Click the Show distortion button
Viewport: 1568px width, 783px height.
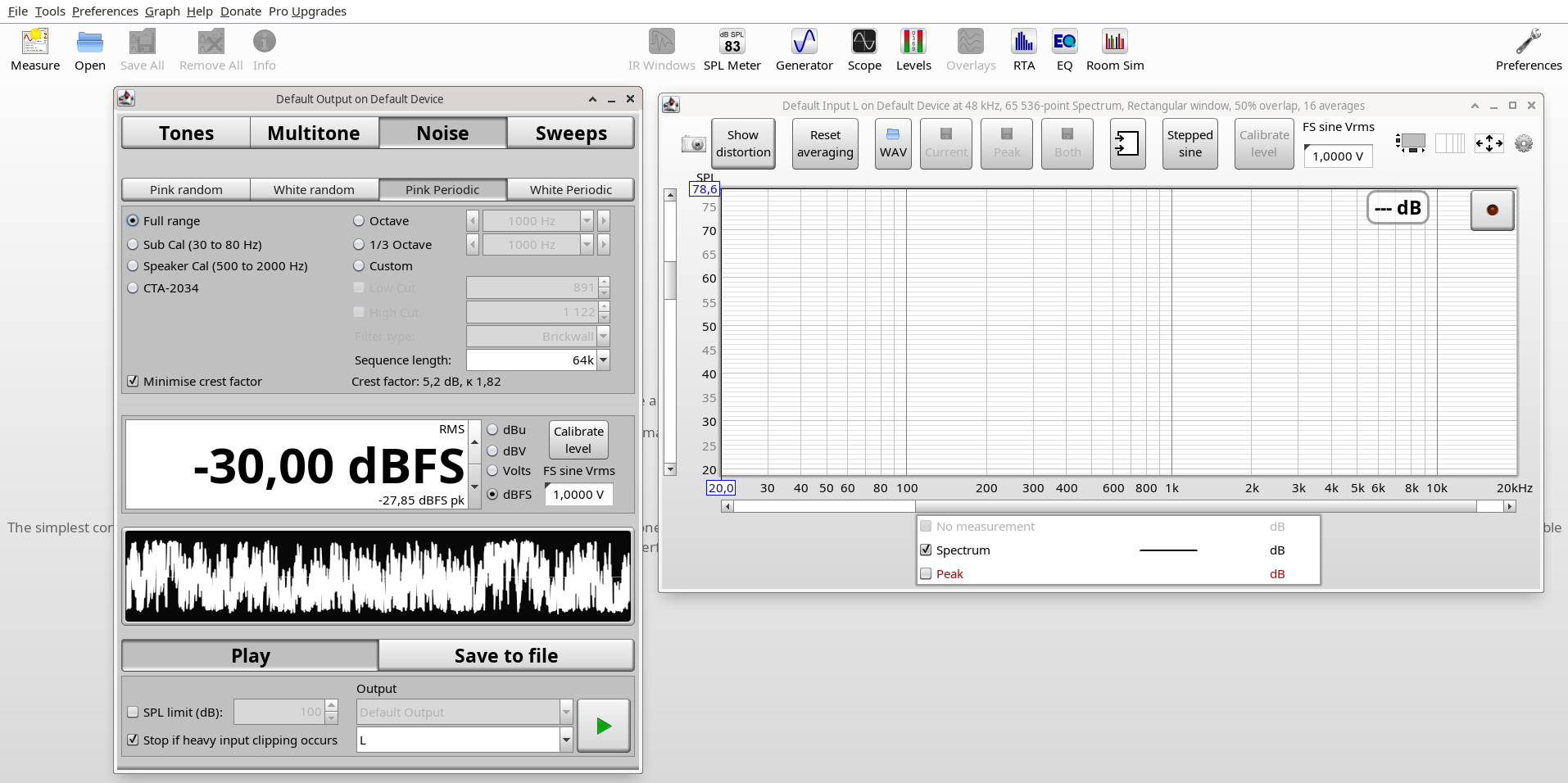[743, 143]
